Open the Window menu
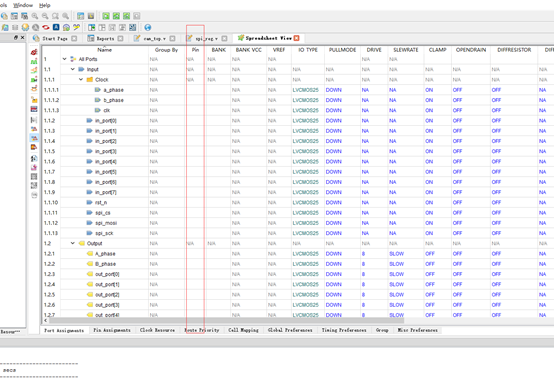The image size is (554, 382). pos(23,5)
